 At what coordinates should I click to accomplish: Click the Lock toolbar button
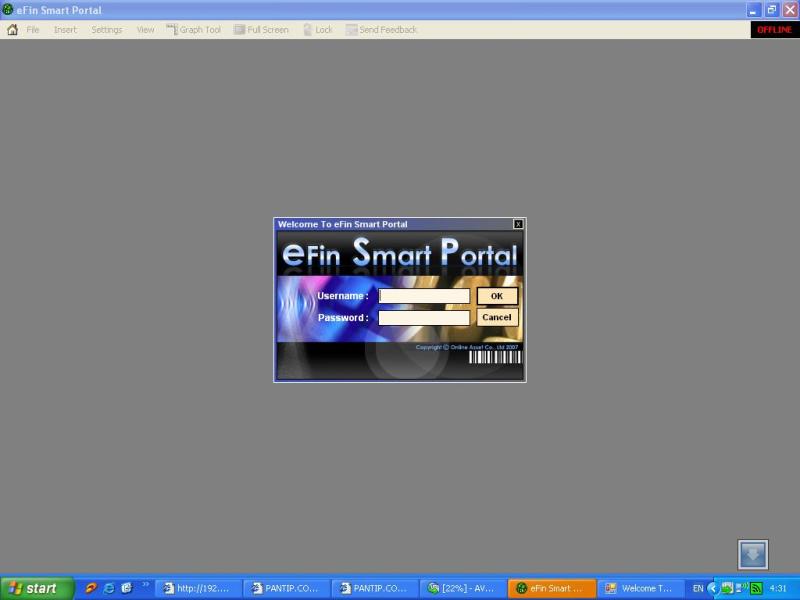point(317,30)
